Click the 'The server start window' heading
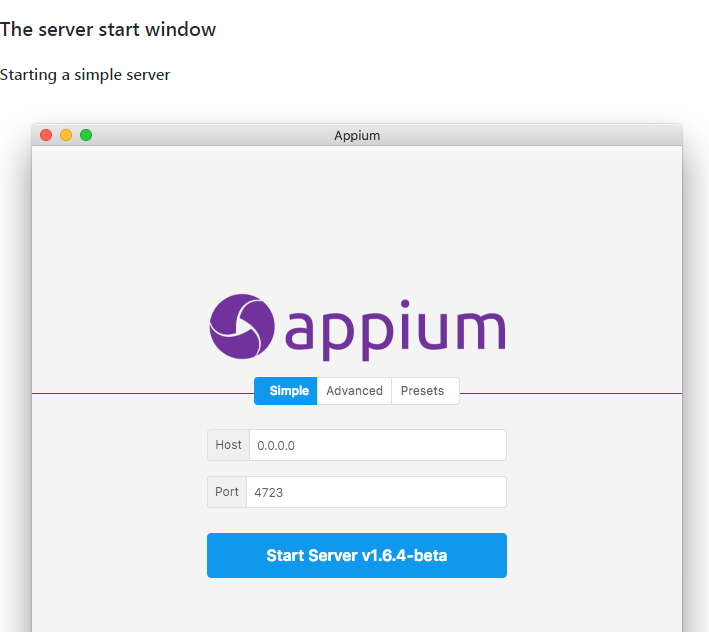The width and height of the screenshot is (709, 632). [x=108, y=30]
